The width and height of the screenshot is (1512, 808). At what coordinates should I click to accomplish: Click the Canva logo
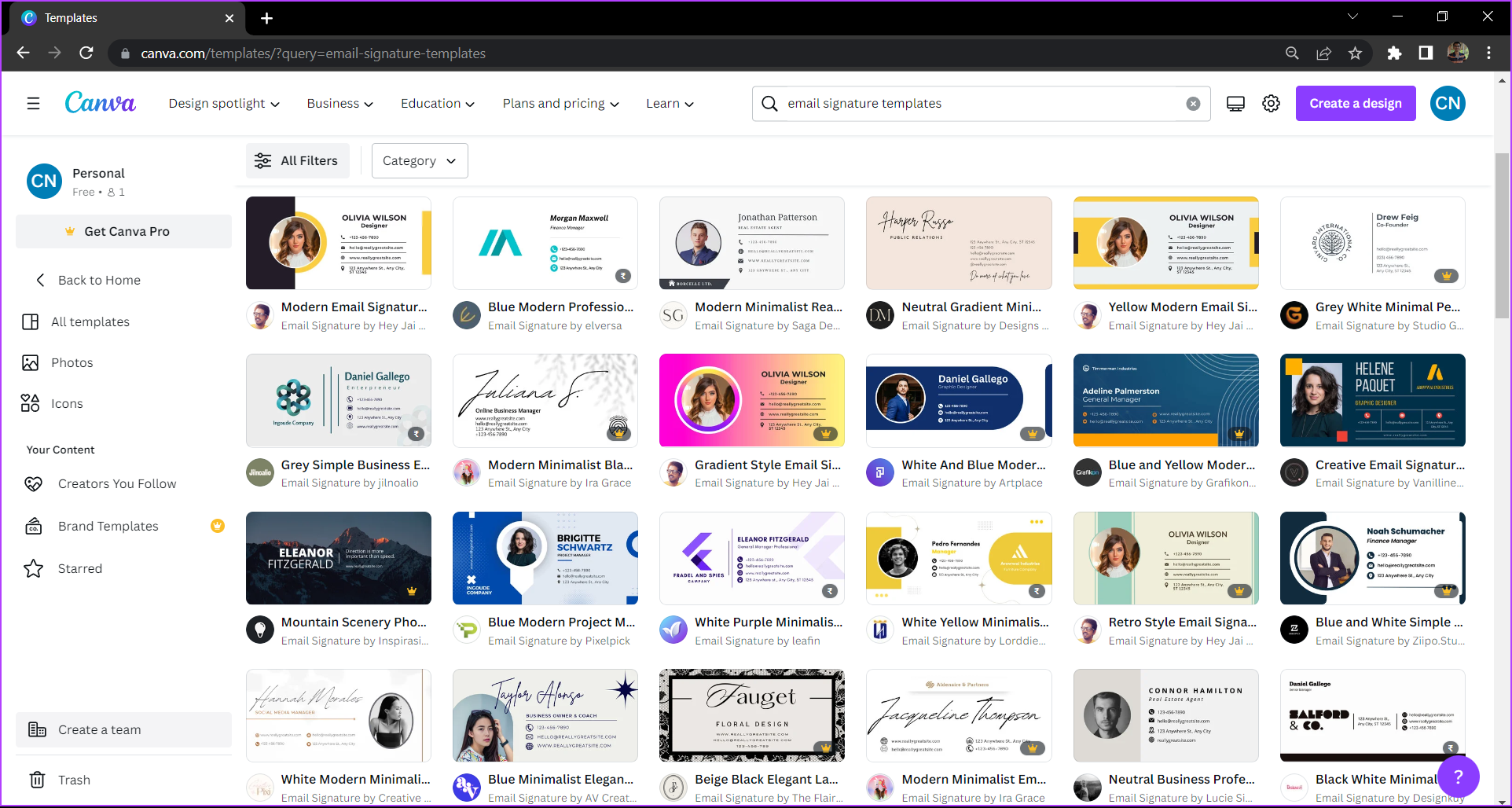coord(100,103)
